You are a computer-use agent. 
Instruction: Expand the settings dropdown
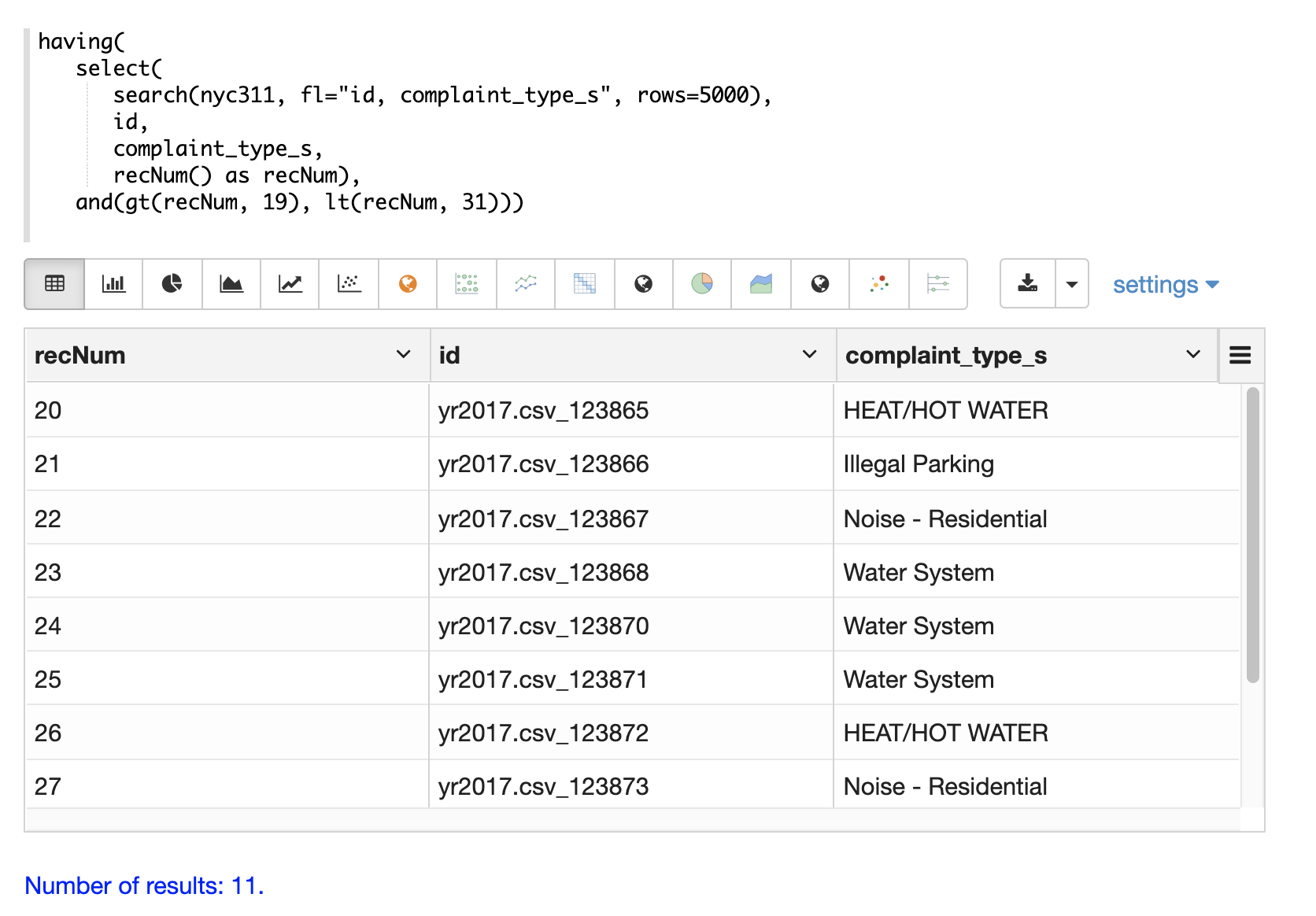pyautogui.click(x=1165, y=285)
